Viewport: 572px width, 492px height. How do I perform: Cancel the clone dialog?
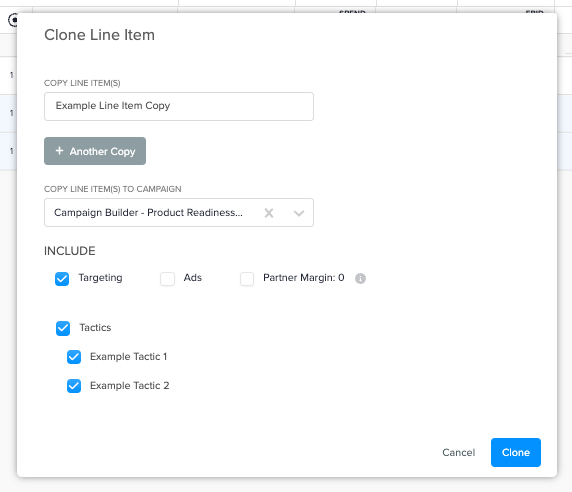(x=459, y=453)
